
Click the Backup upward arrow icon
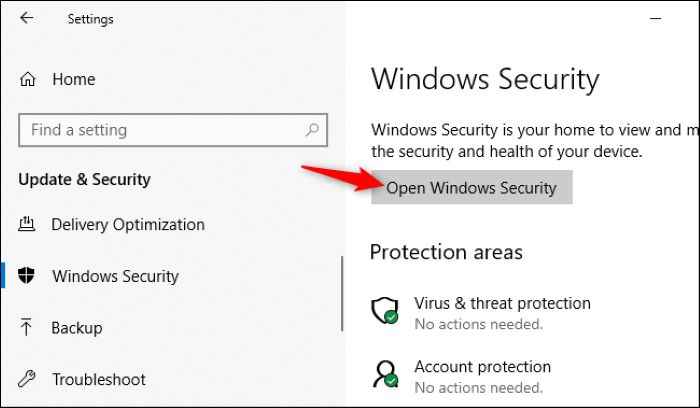(x=26, y=327)
